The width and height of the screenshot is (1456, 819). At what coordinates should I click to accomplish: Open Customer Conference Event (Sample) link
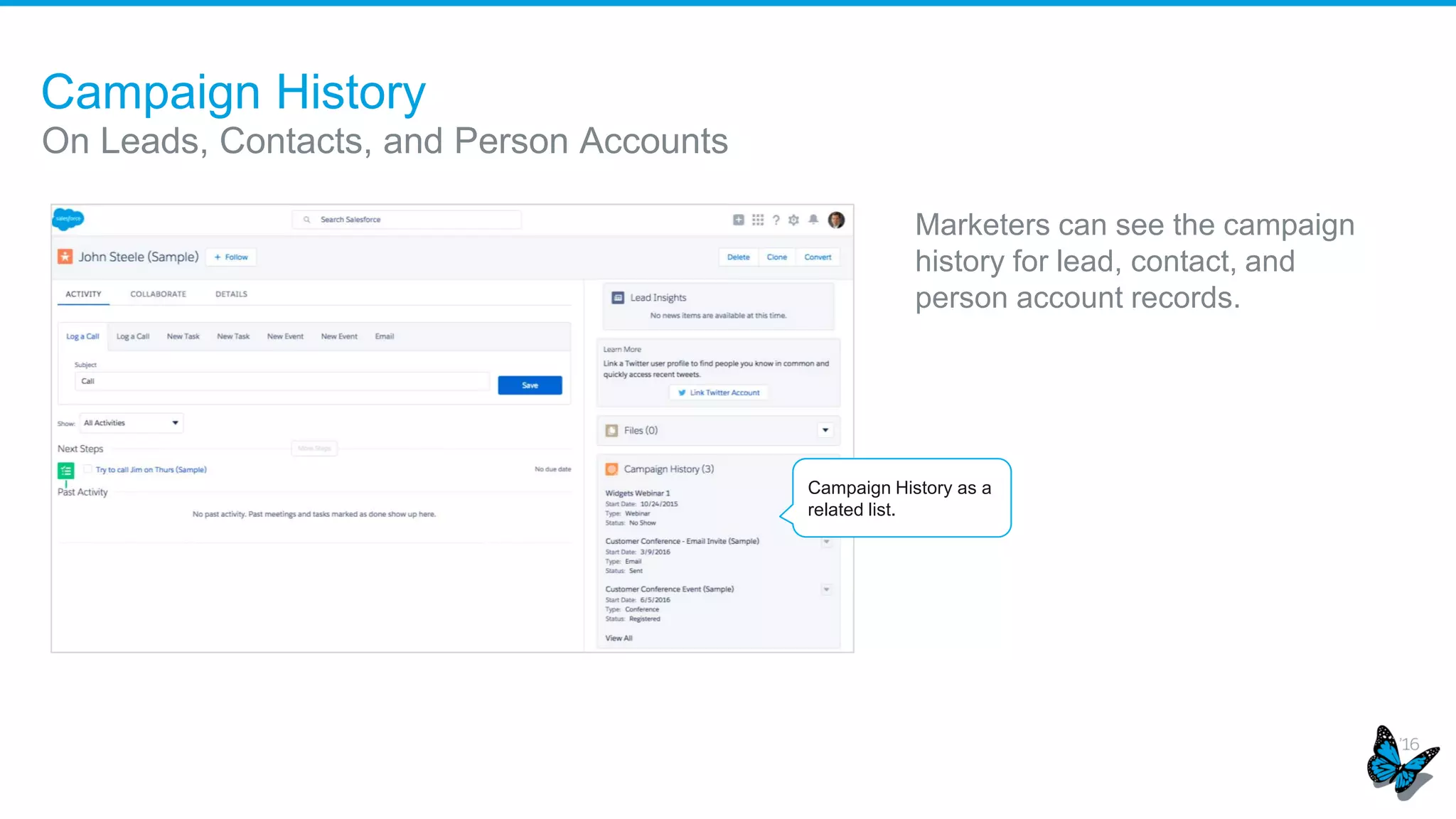point(670,589)
